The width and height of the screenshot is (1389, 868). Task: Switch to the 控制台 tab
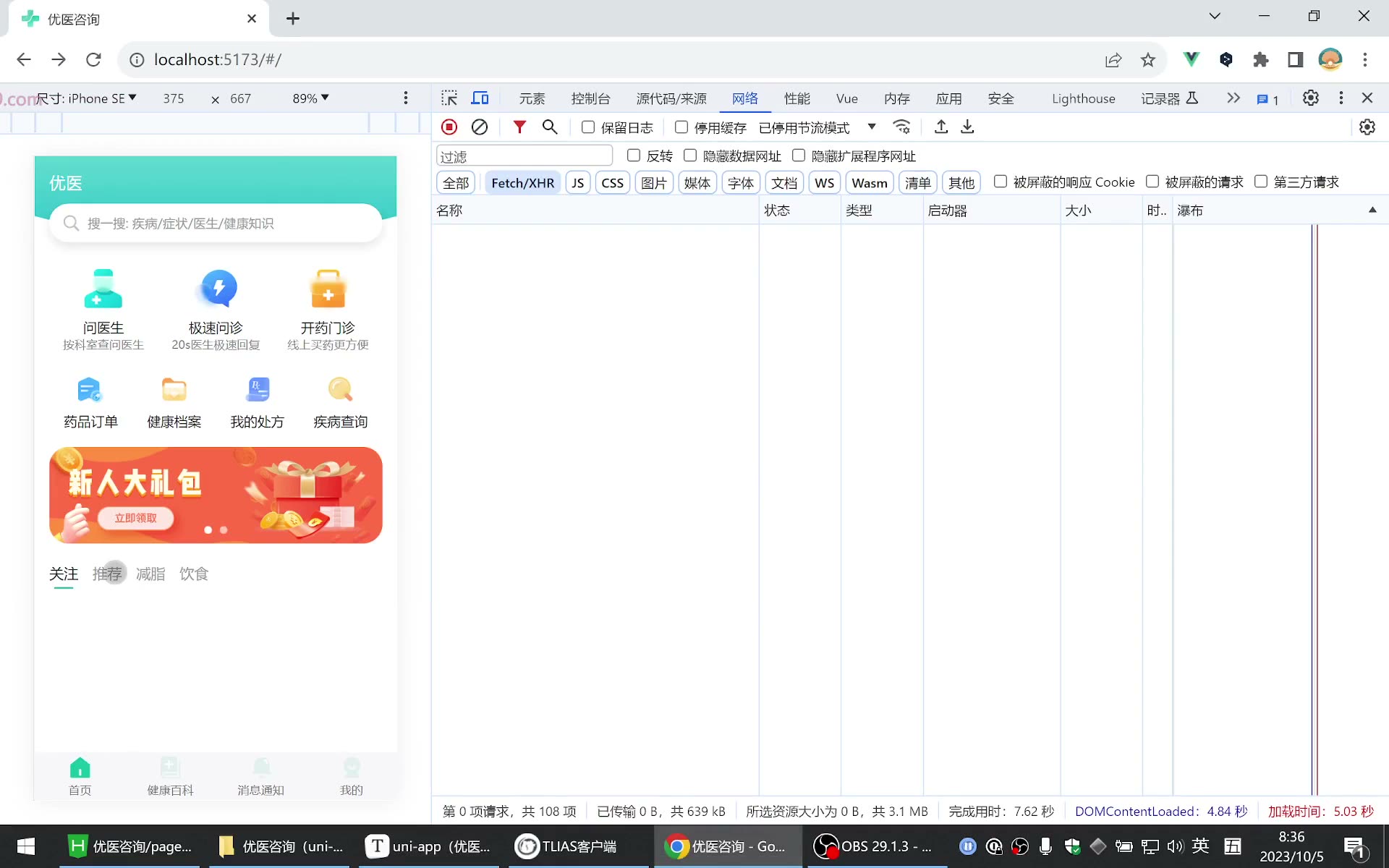coord(590,98)
